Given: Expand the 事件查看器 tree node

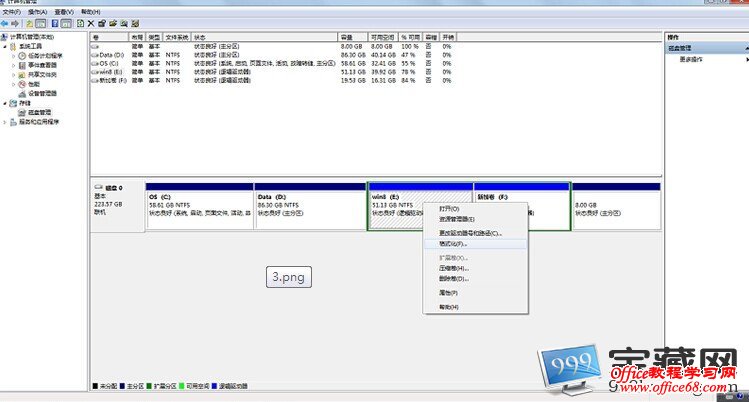Looking at the screenshot, I should (x=14, y=65).
